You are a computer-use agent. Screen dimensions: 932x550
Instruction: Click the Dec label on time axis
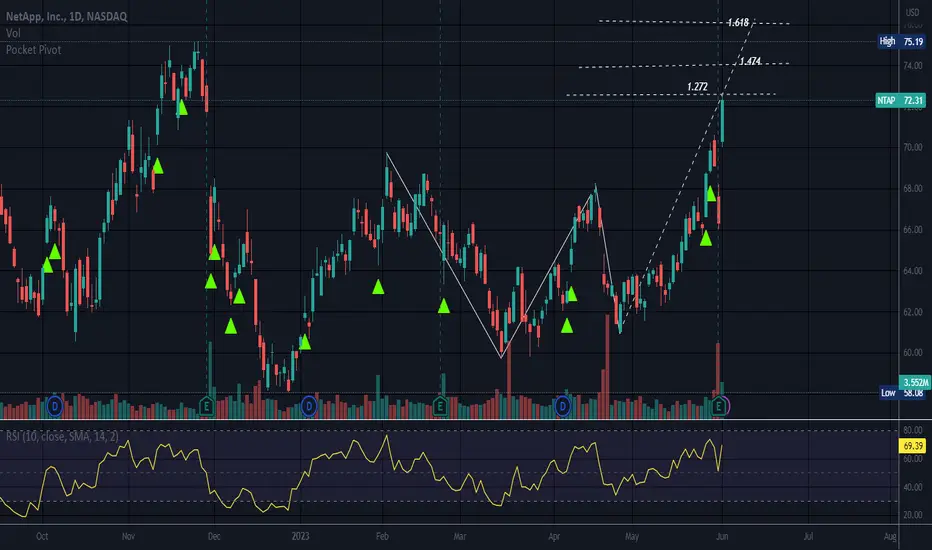214,536
